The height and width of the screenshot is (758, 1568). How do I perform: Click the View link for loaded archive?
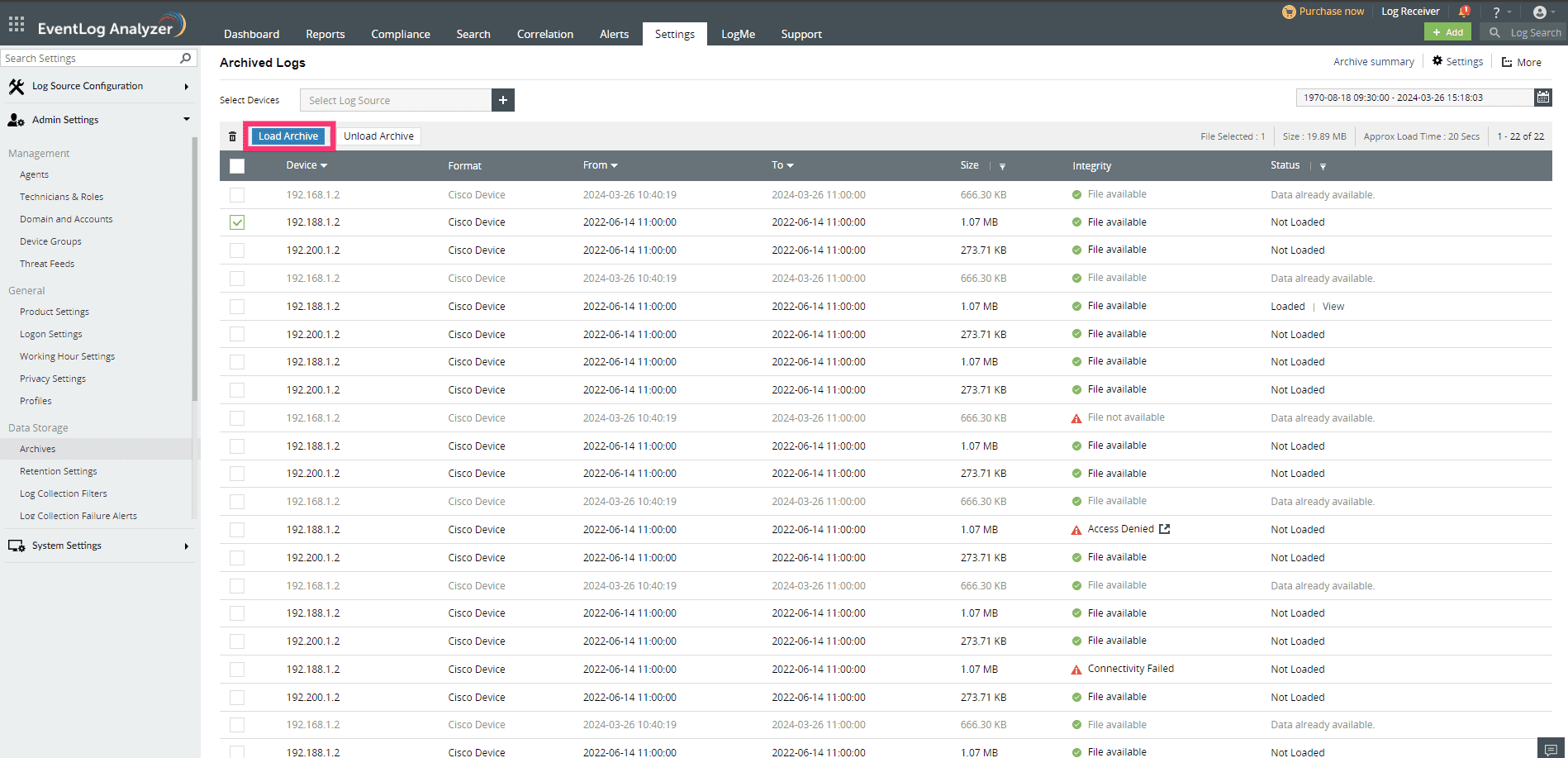tap(1333, 307)
